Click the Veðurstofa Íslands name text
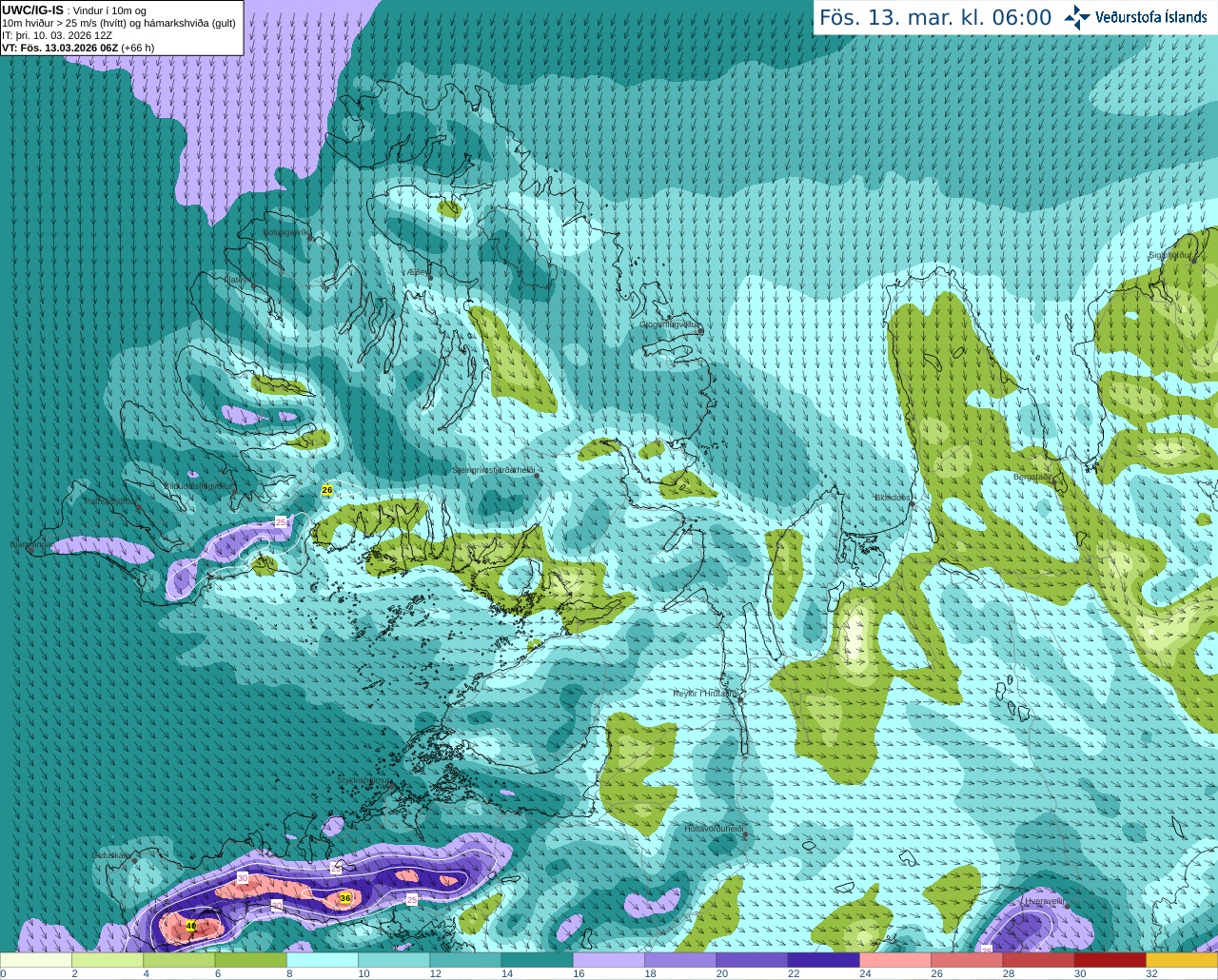The width and height of the screenshot is (1218, 980). [1151, 17]
